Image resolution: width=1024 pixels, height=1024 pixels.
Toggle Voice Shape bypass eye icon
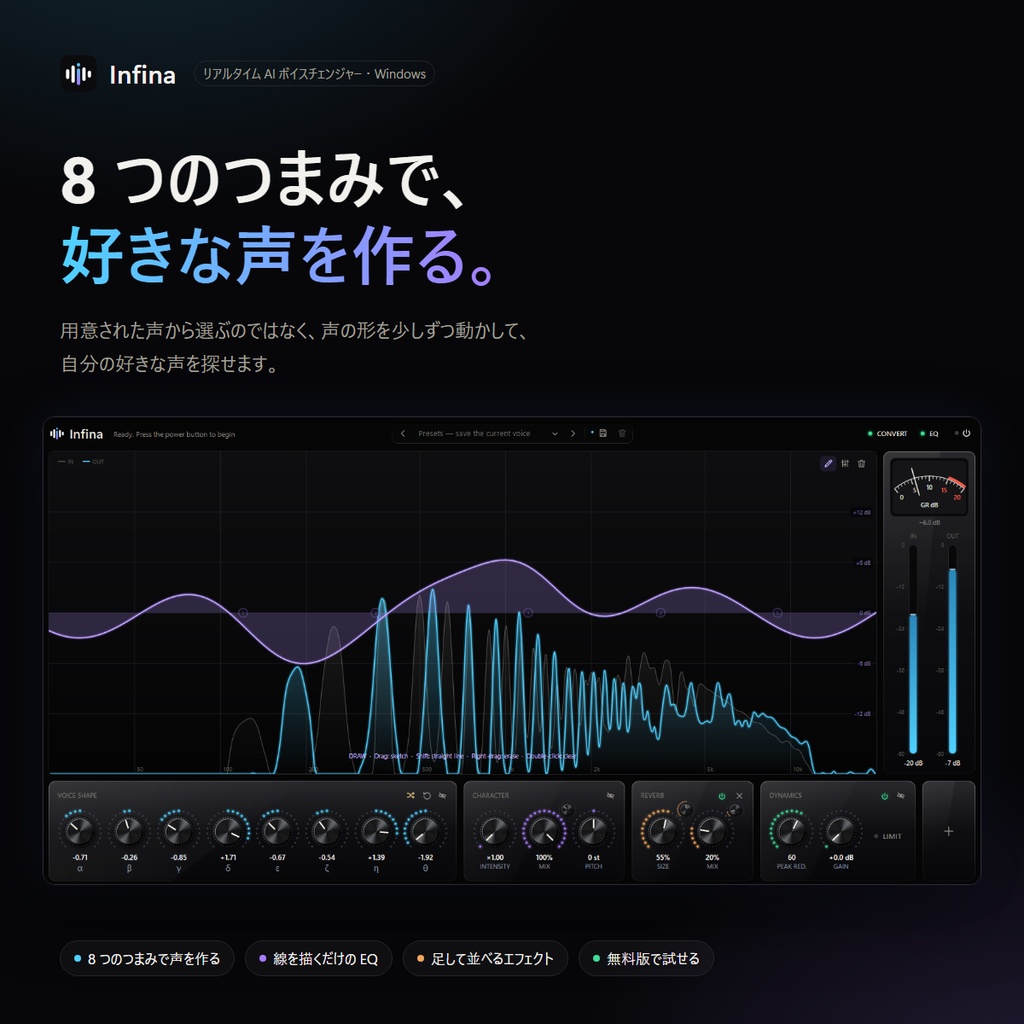[x=443, y=795]
